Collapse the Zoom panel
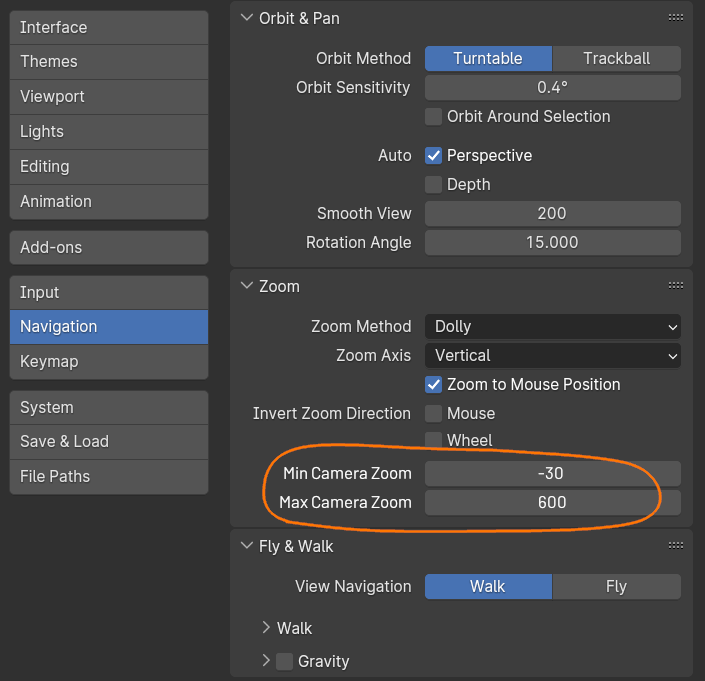Viewport: 705px width, 681px height. coord(247,286)
